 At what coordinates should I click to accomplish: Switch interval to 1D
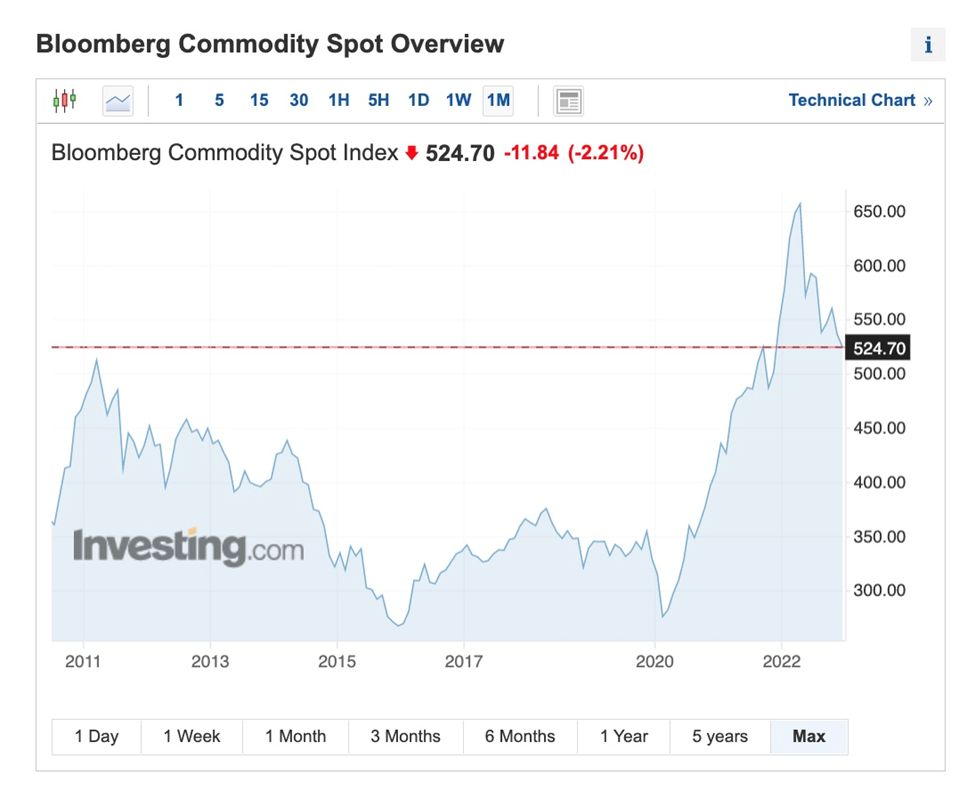point(419,100)
